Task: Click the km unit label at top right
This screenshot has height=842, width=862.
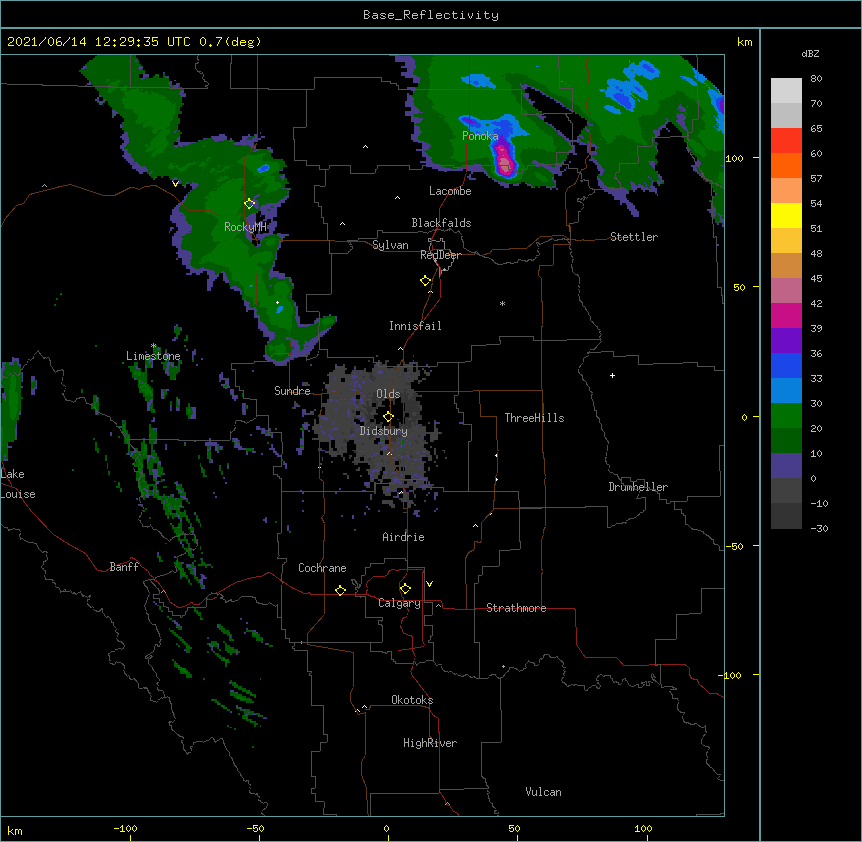Action: pos(745,42)
